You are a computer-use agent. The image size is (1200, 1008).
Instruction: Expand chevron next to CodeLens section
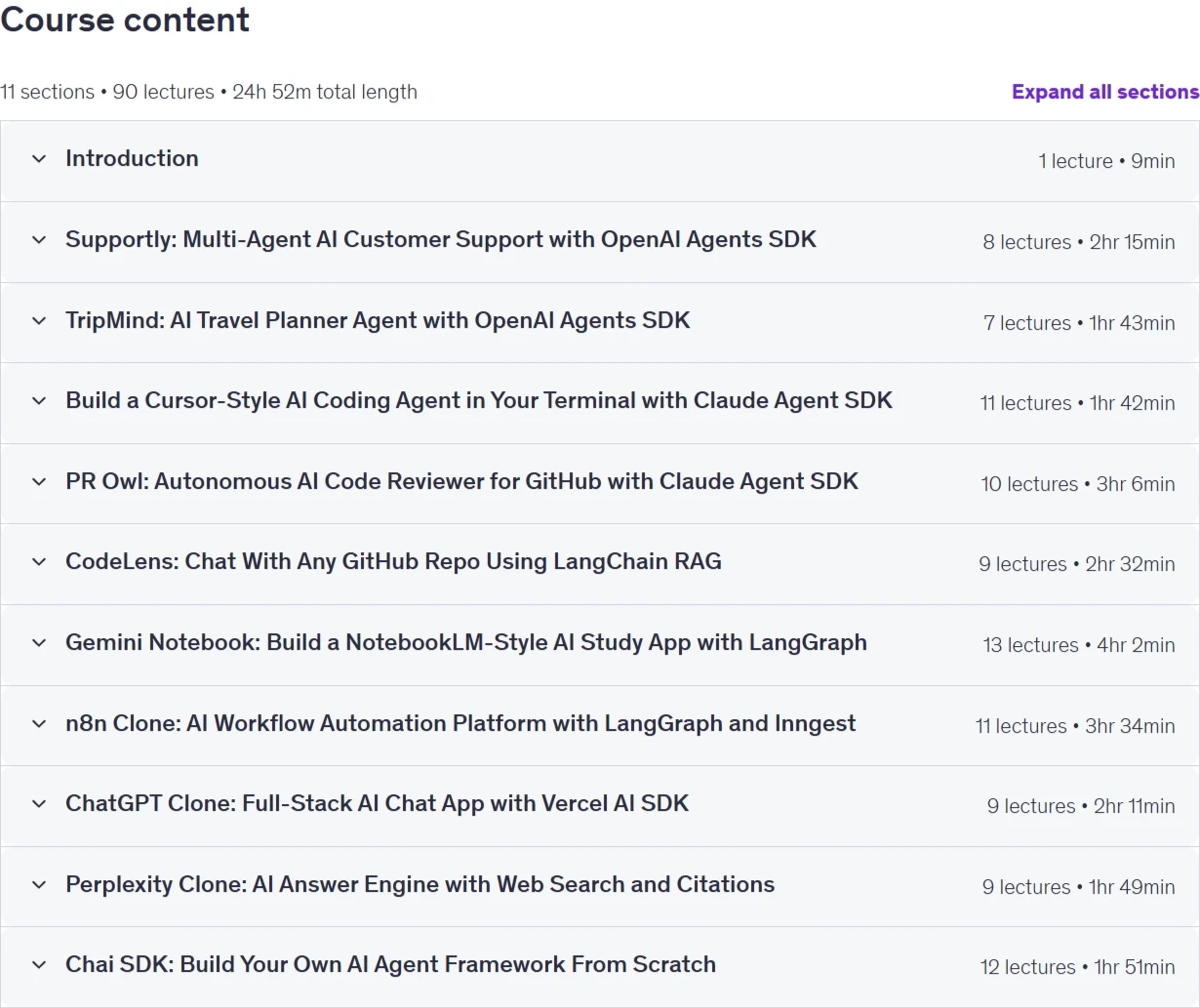pyautogui.click(x=39, y=562)
